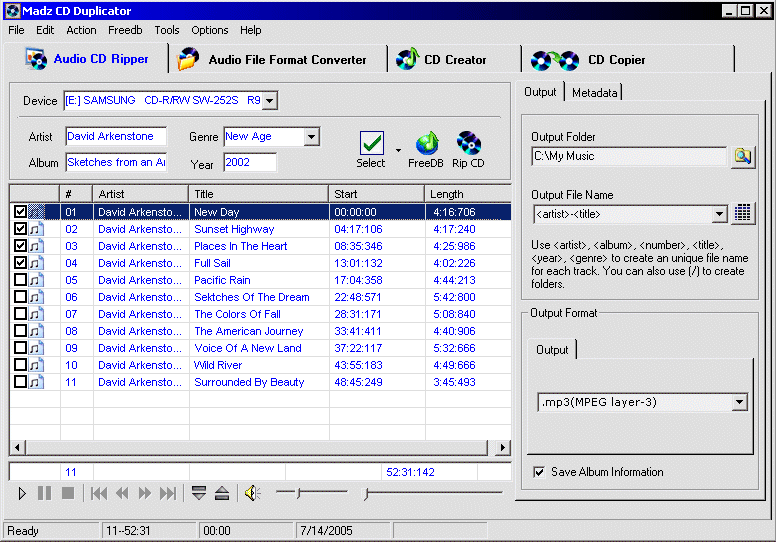Viewport: 776px width, 542px height.
Task: Expand the Select button dropdown arrow
Action: click(x=398, y=150)
